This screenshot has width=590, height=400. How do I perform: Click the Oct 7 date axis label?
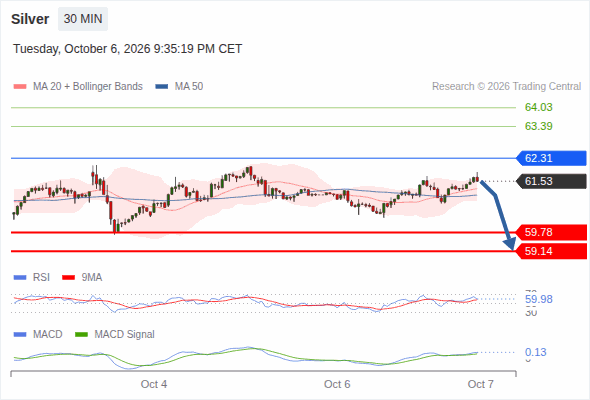481,384
